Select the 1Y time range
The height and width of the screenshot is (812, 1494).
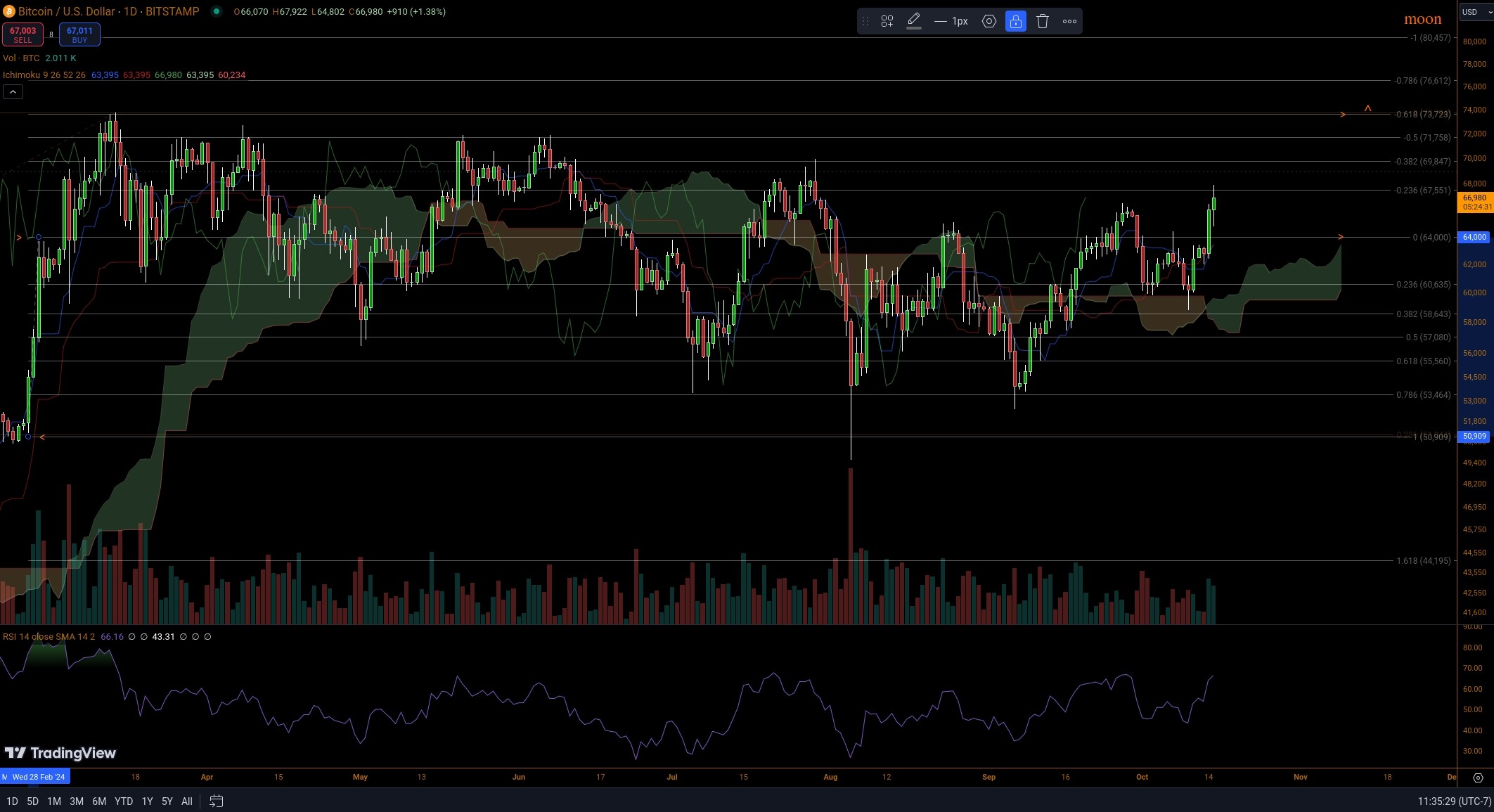click(x=147, y=801)
